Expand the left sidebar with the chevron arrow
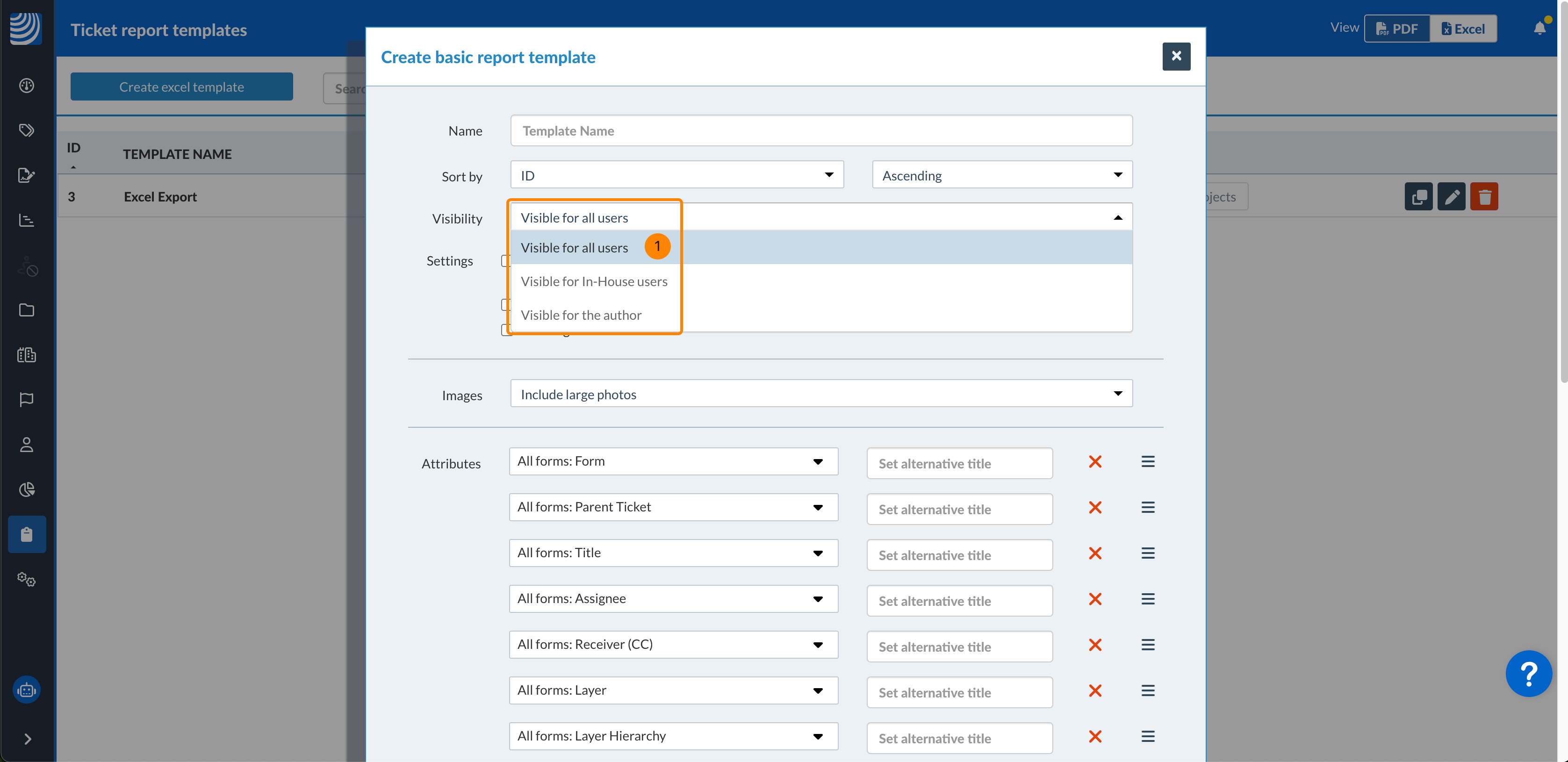 (28, 739)
